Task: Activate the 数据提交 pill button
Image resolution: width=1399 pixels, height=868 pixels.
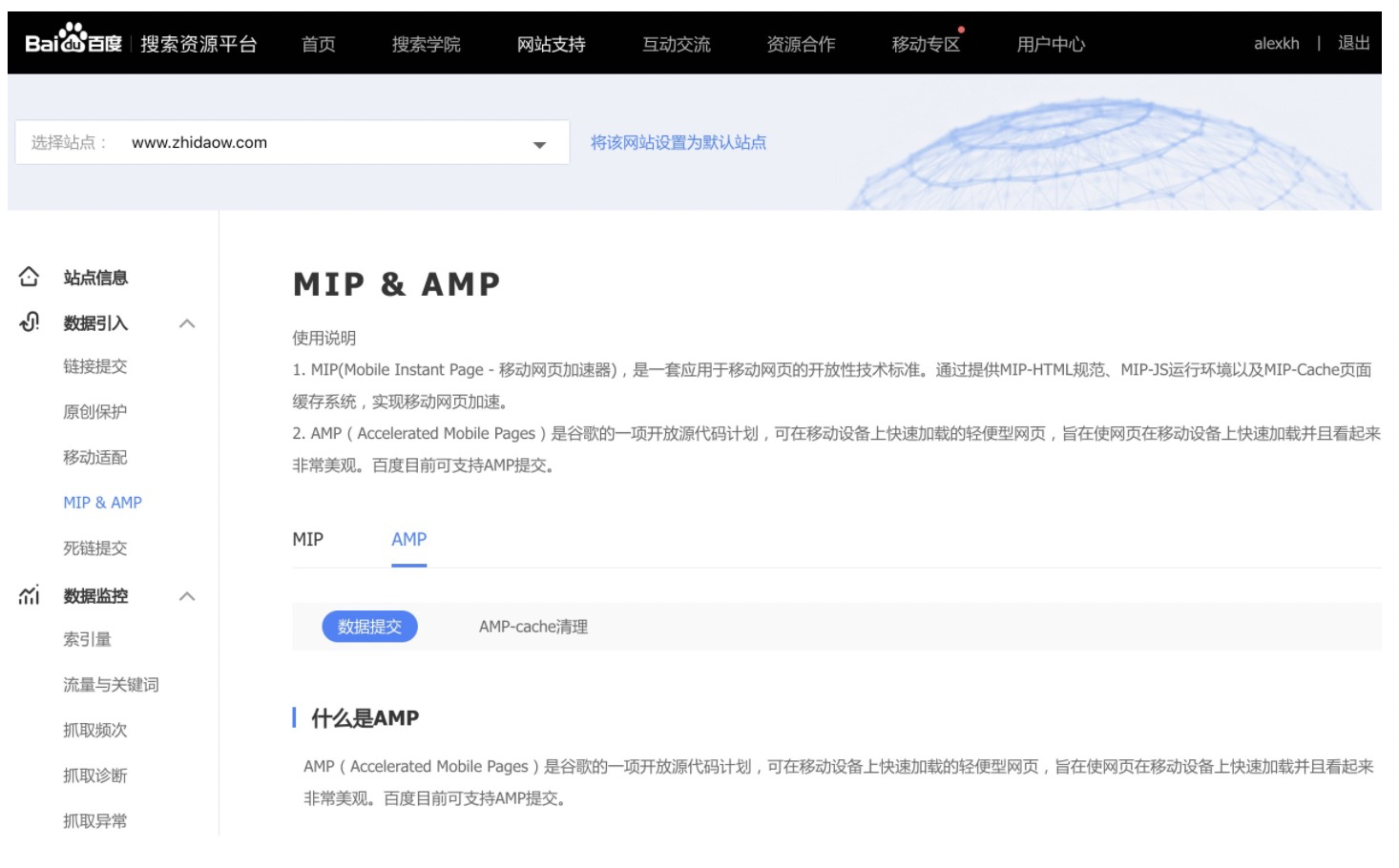Action: coord(371,628)
